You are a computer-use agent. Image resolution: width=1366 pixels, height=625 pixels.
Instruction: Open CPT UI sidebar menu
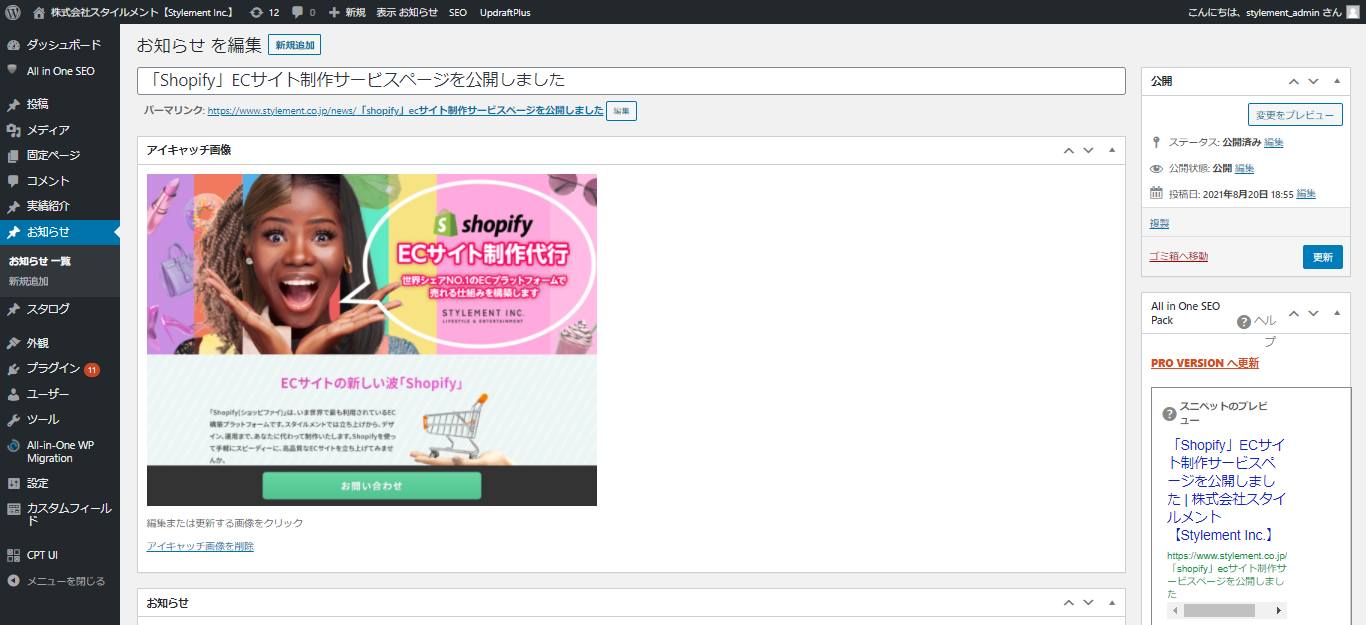60,555
